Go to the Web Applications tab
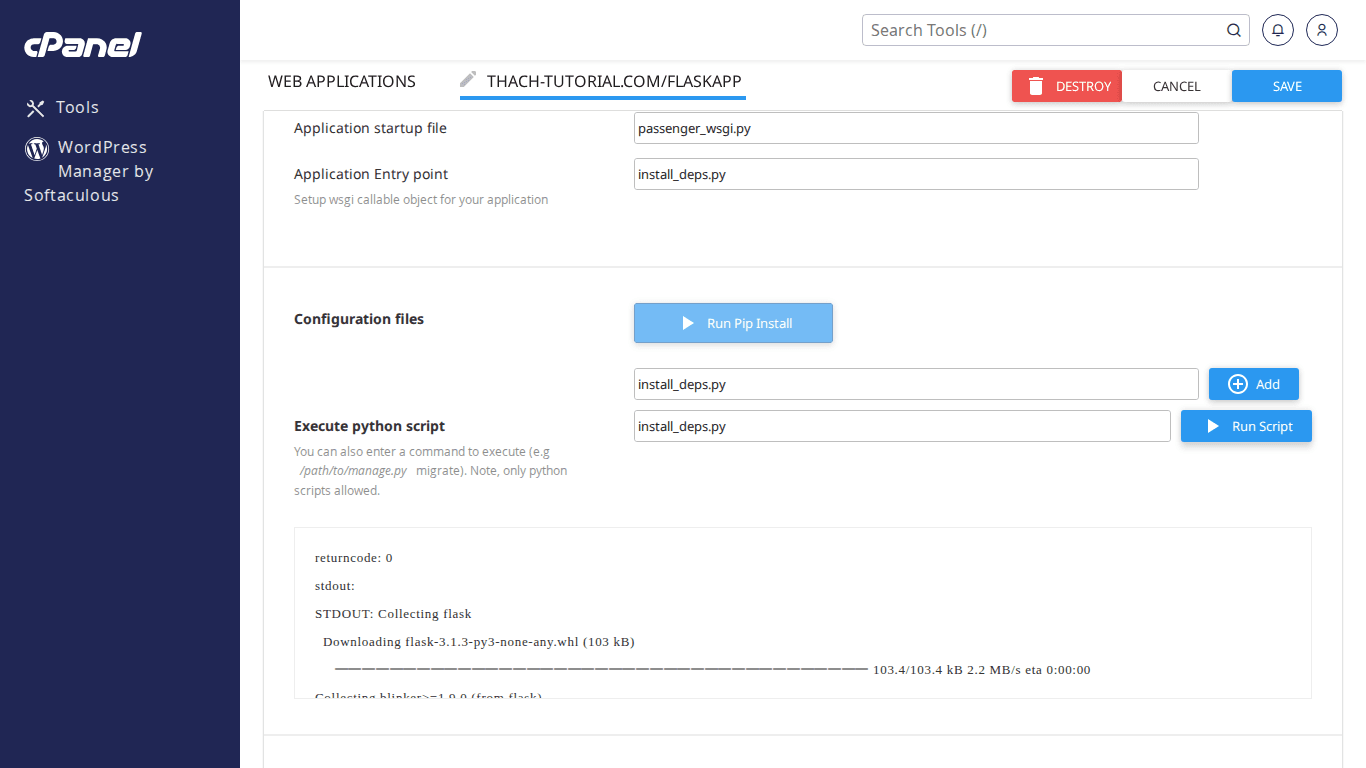 pos(342,81)
